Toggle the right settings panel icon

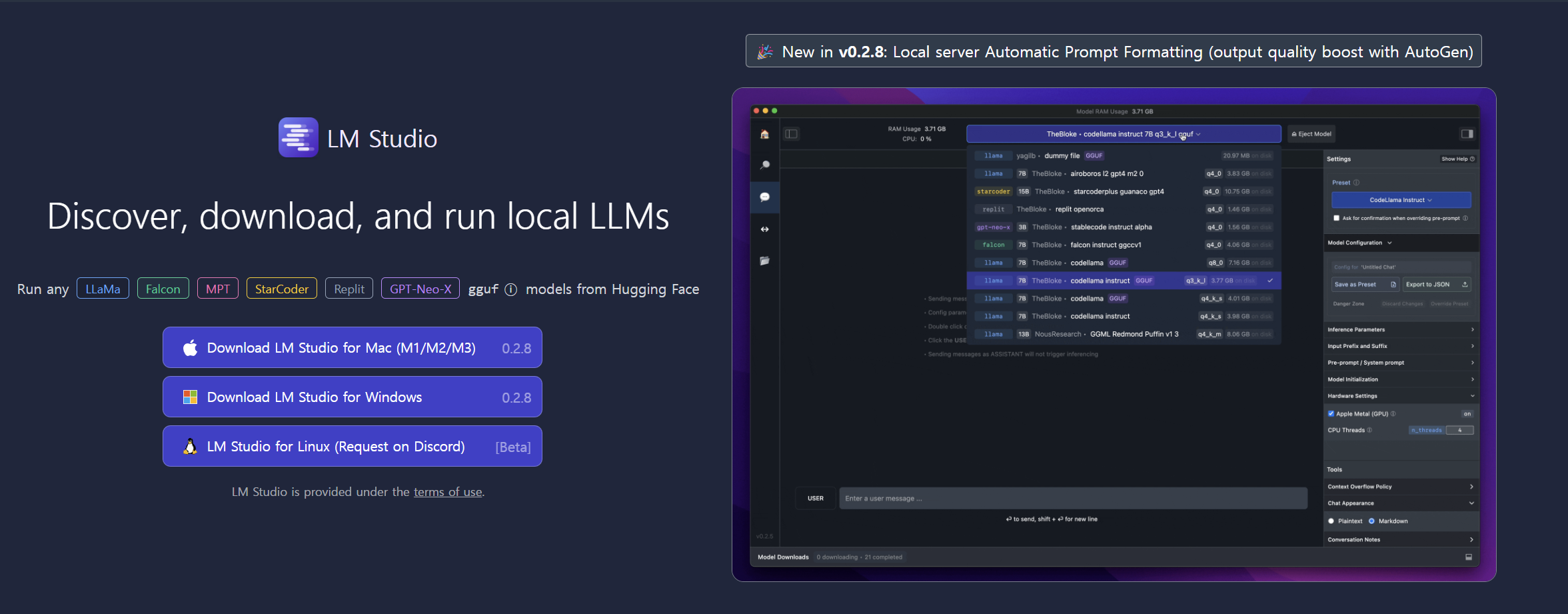click(1467, 134)
